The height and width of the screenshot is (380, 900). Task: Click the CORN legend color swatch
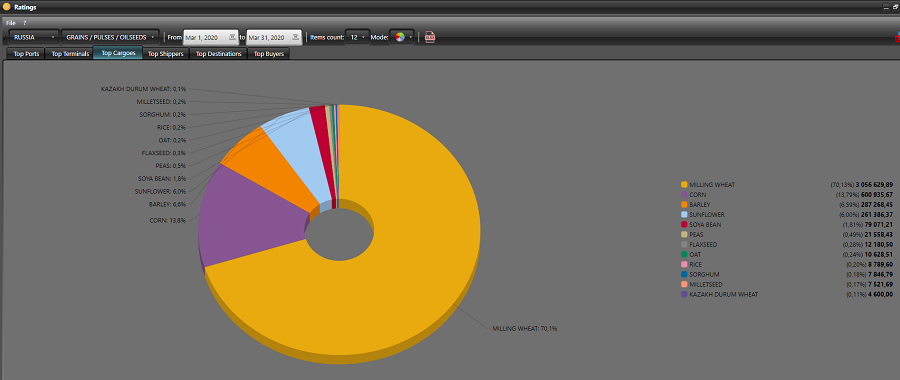pos(684,195)
